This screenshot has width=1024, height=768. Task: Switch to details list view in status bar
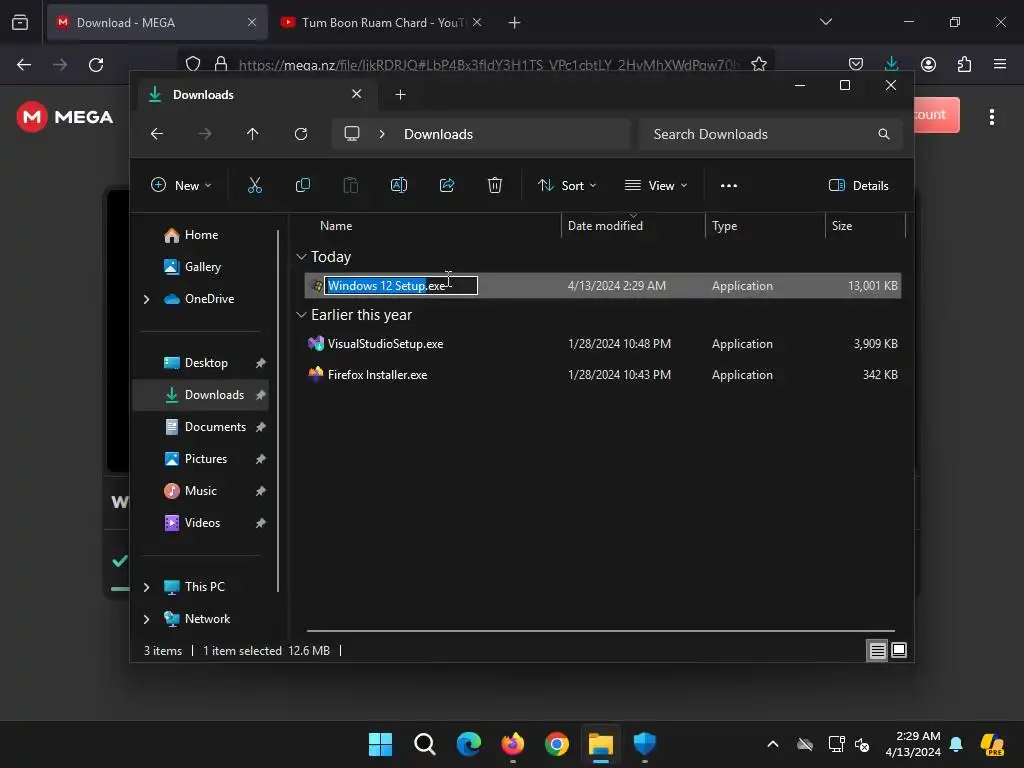pyautogui.click(x=877, y=650)
